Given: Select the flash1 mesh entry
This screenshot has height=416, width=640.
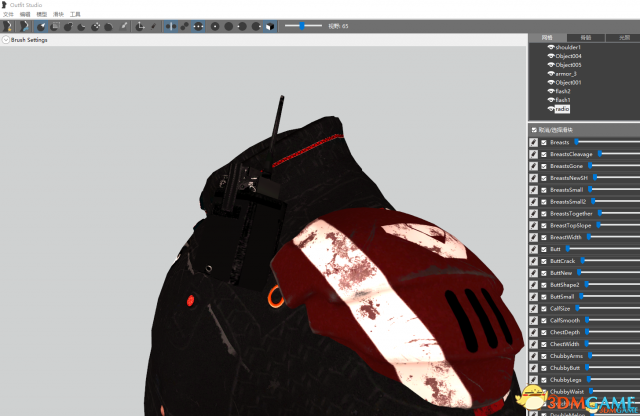Looking at the screenshot, I should point(562,100).
